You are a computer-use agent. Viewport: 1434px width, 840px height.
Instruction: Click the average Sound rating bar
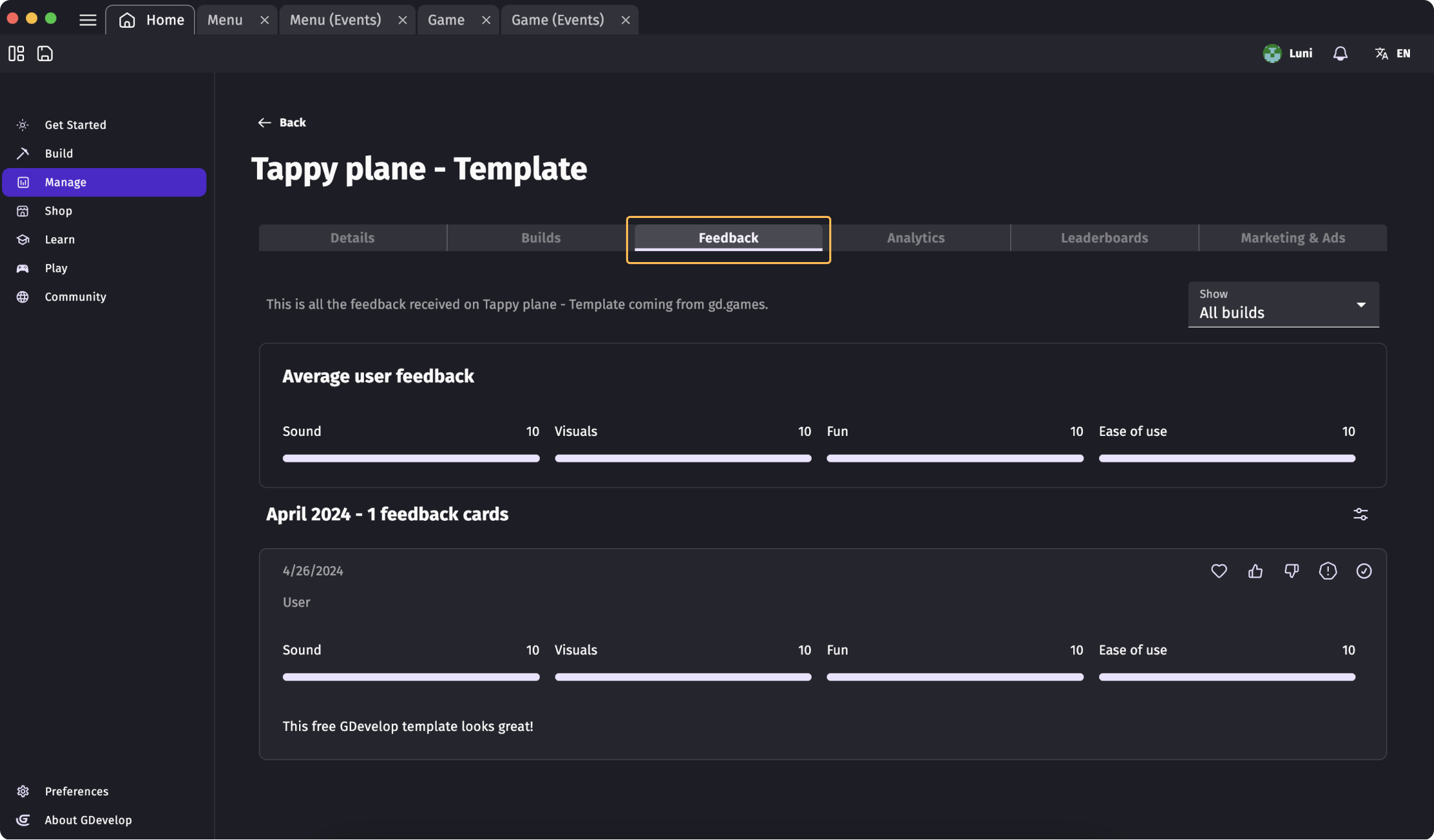[411, 458]
